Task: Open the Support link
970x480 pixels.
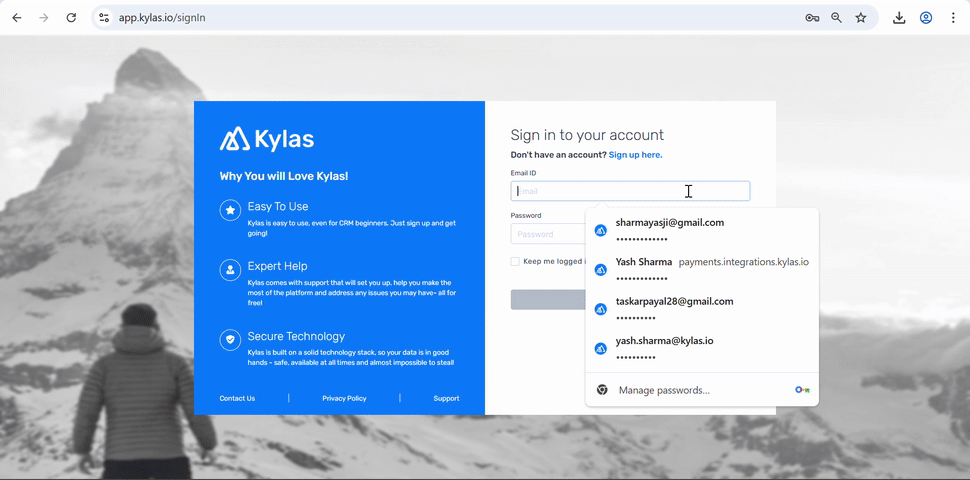Action: [446, 398]
